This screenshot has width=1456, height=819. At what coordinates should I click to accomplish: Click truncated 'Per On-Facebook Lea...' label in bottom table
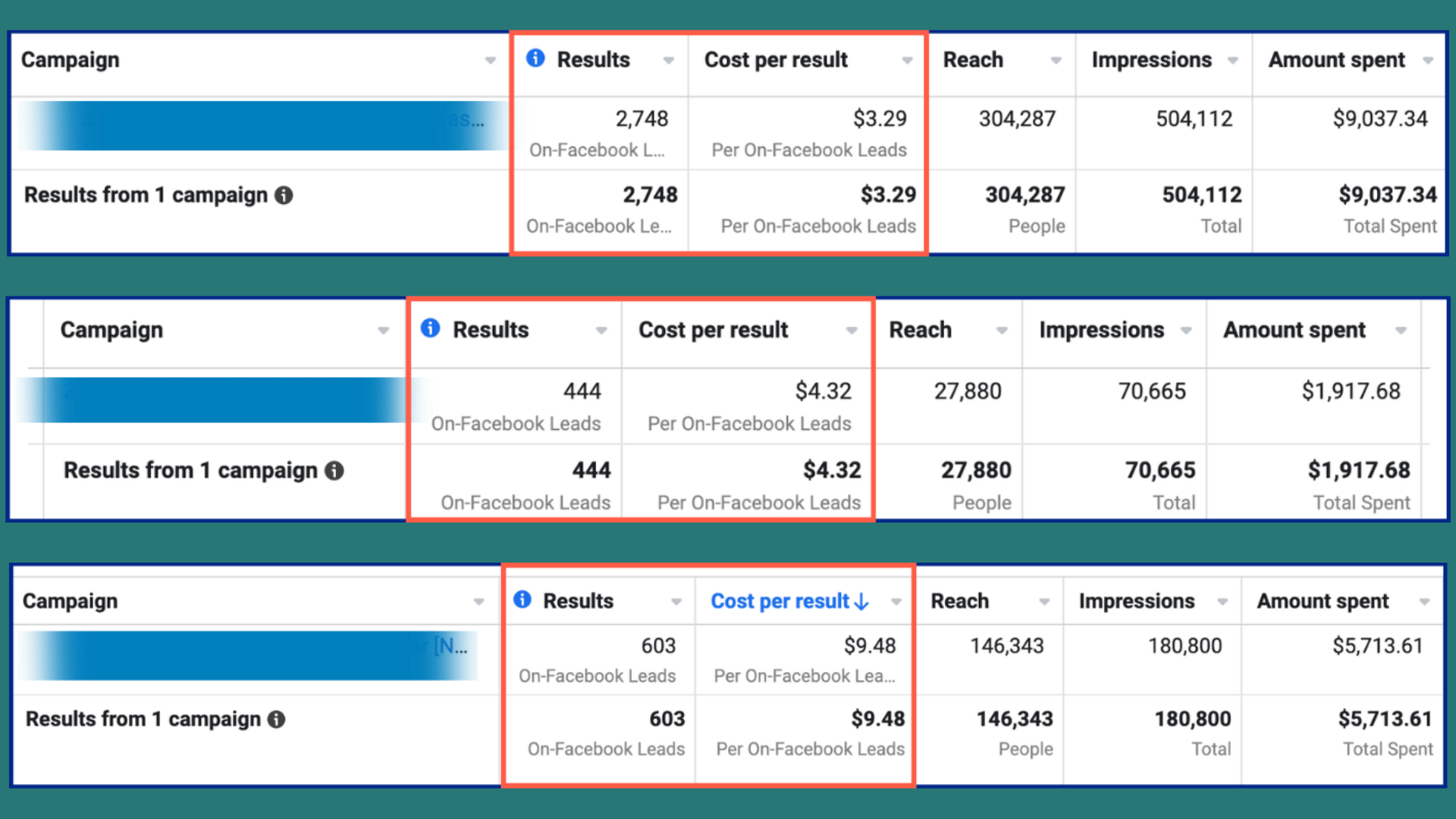point(805,676)
